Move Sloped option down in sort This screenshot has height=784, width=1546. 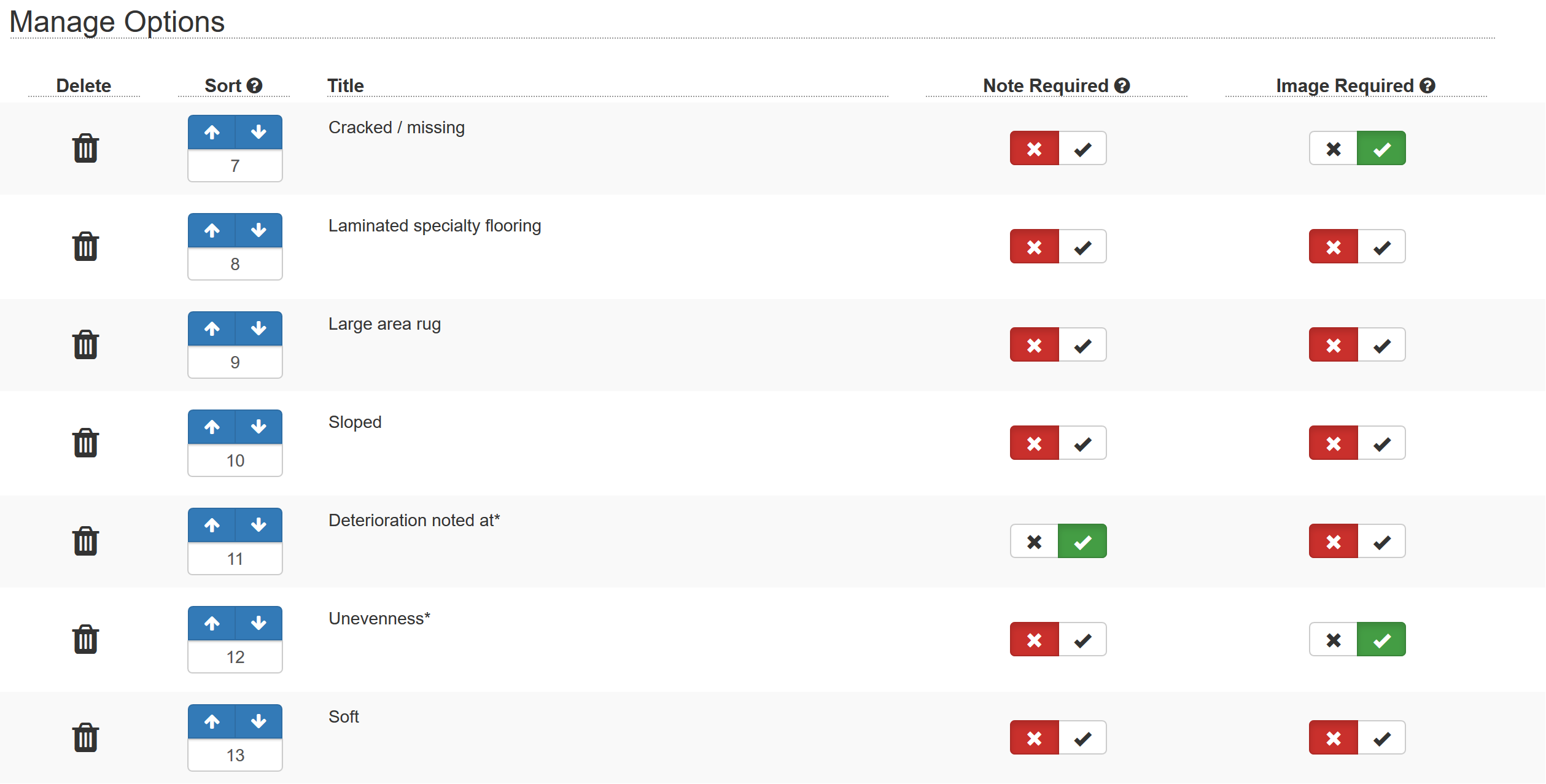(x=258, y=427)
